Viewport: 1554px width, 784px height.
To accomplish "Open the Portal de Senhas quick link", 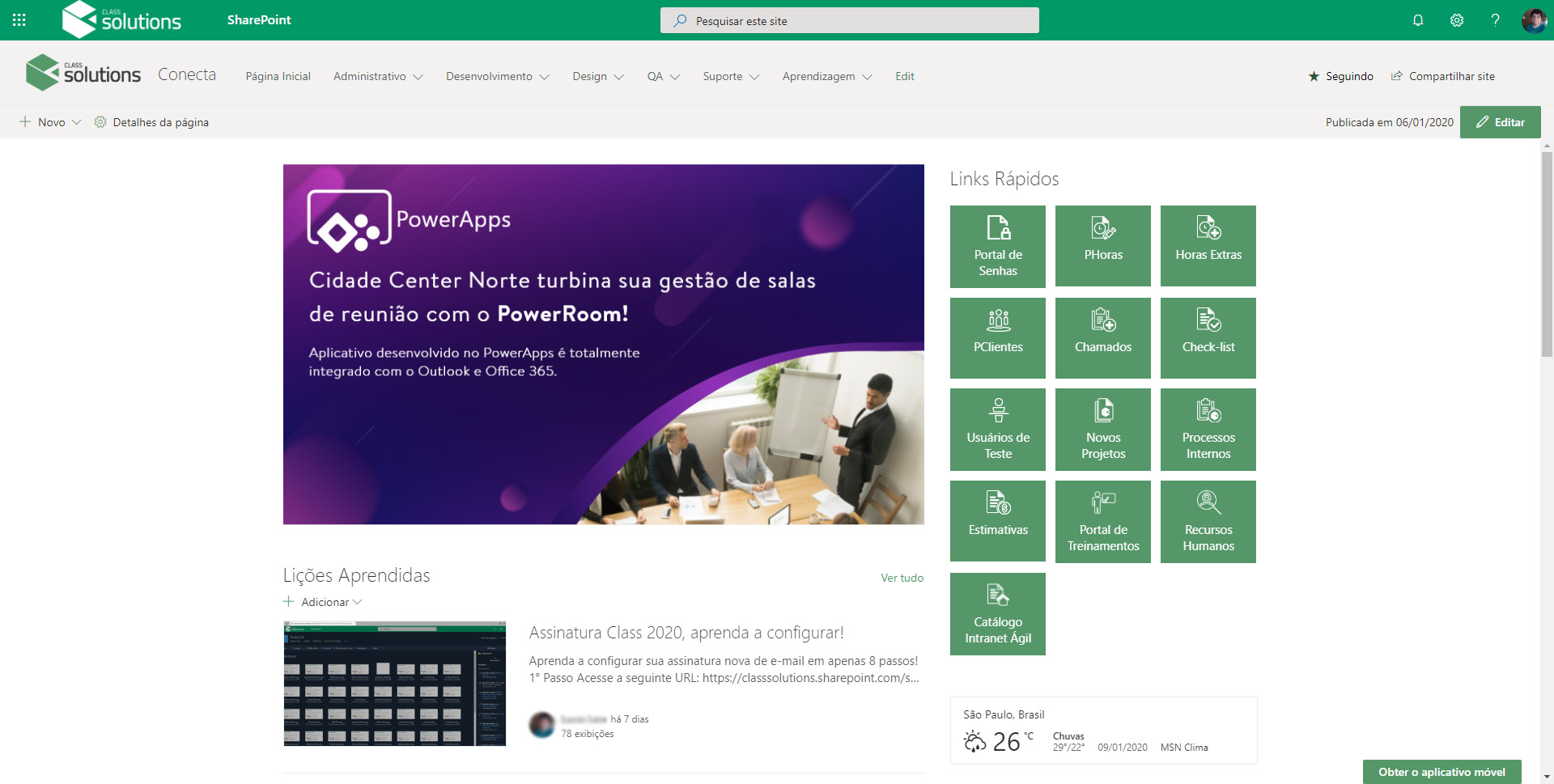I will [x=998, y=246].
